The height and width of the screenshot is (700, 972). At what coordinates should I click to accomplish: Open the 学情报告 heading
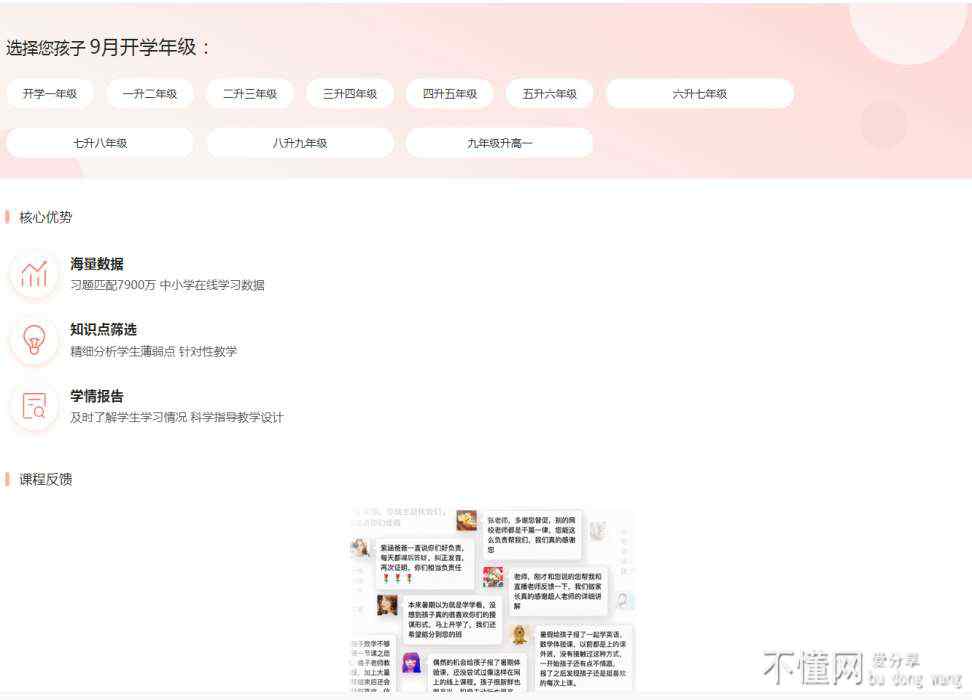(x=97, y=396)
